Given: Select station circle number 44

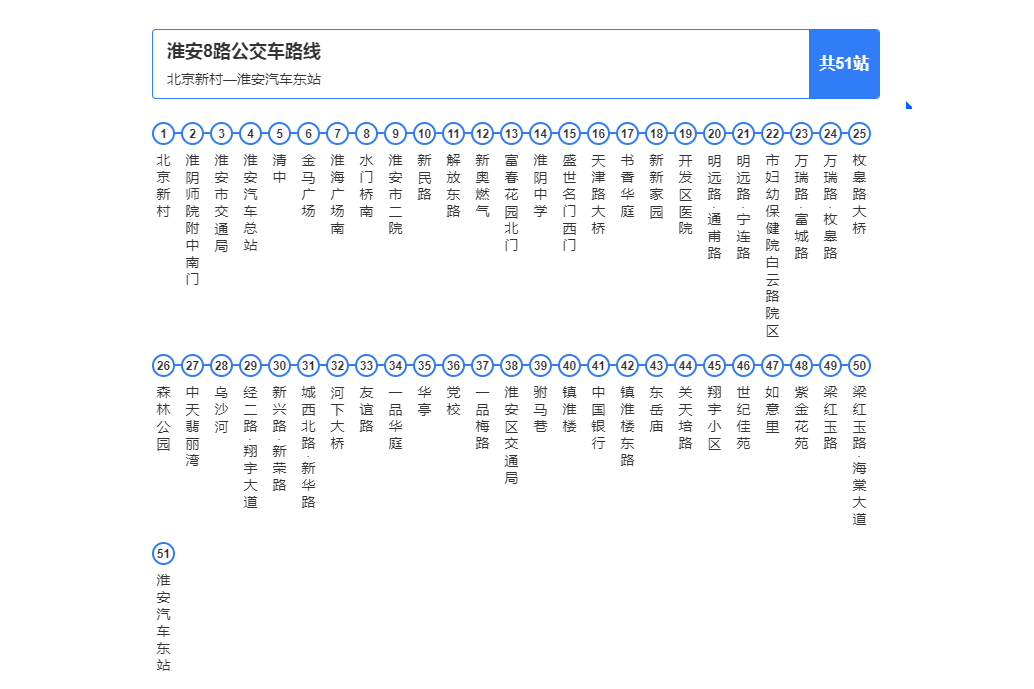Looking at the screenshot, I should pos(686,365).
